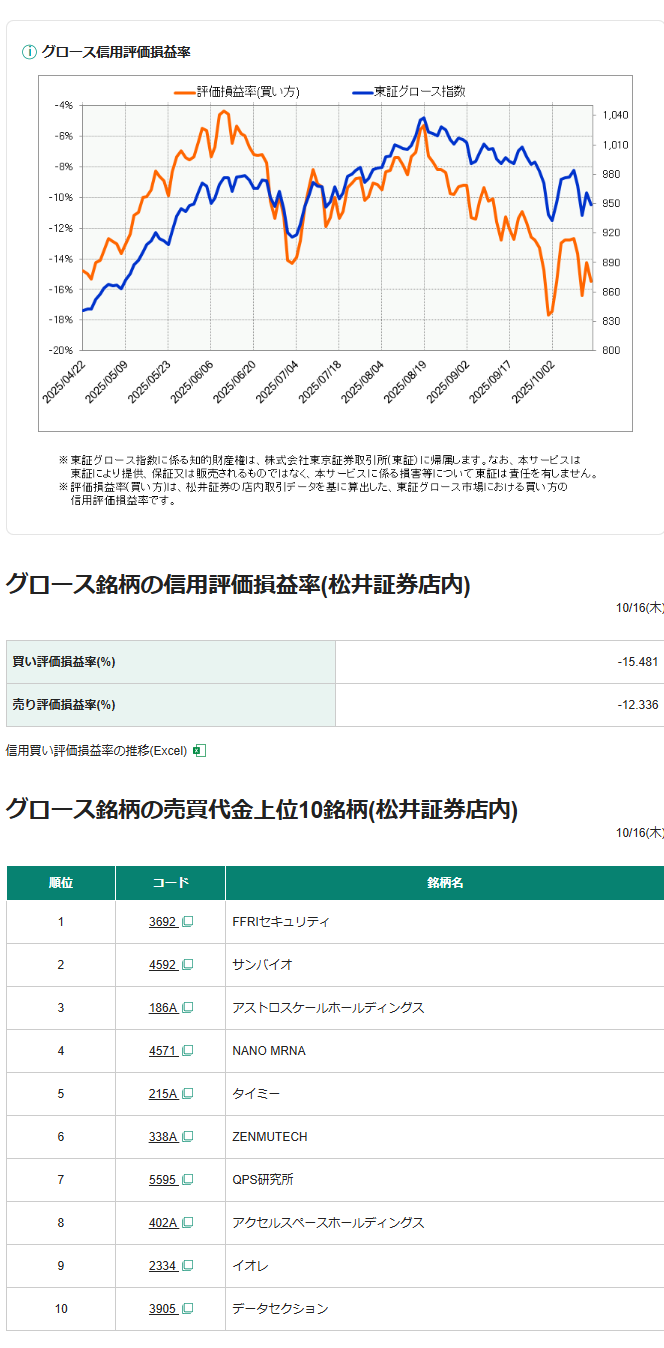Image resolution: width=664 pixels, height=1348 pixels.
Task: Click the copy icon beside code 3692
Action: click(187, 922)
